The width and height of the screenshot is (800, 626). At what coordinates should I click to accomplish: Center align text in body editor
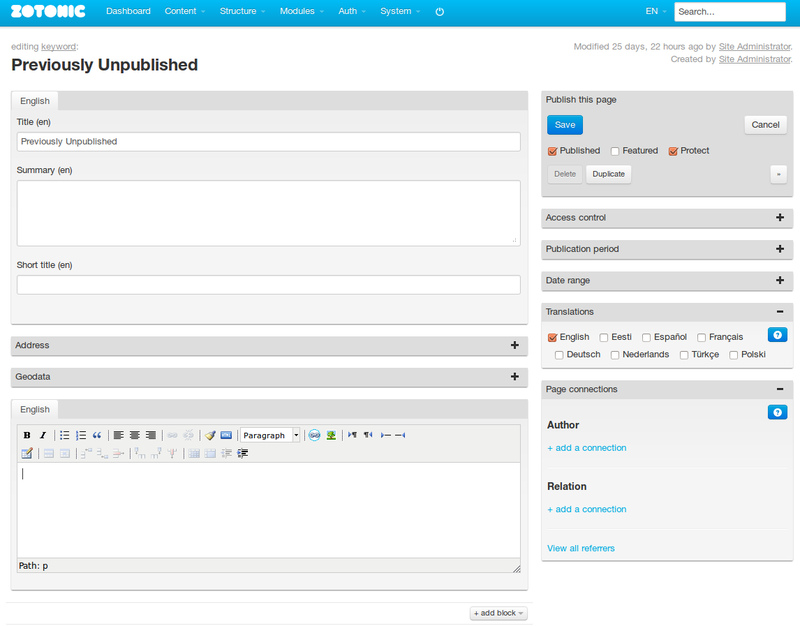point(135,435)
